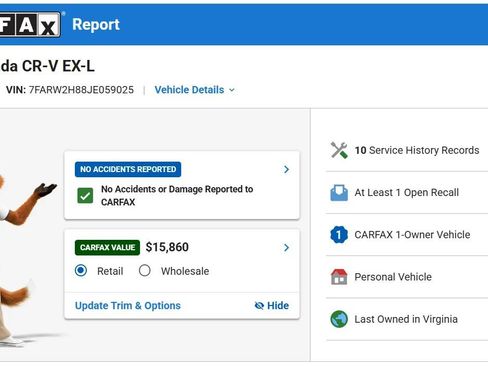Click the VIN number 7FARW2H88JE059025
The image size is (488, 366).
coord(81,90)
